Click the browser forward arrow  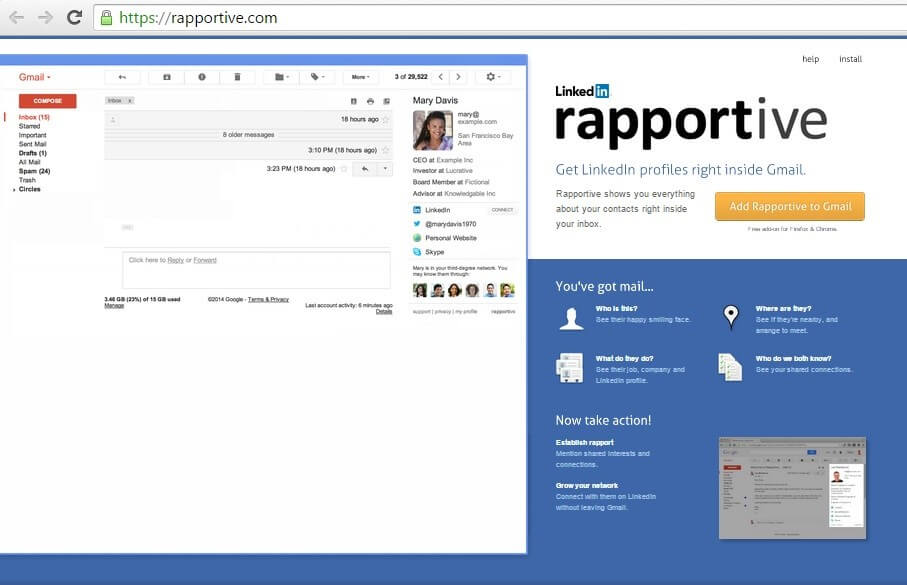click(45, 17)
